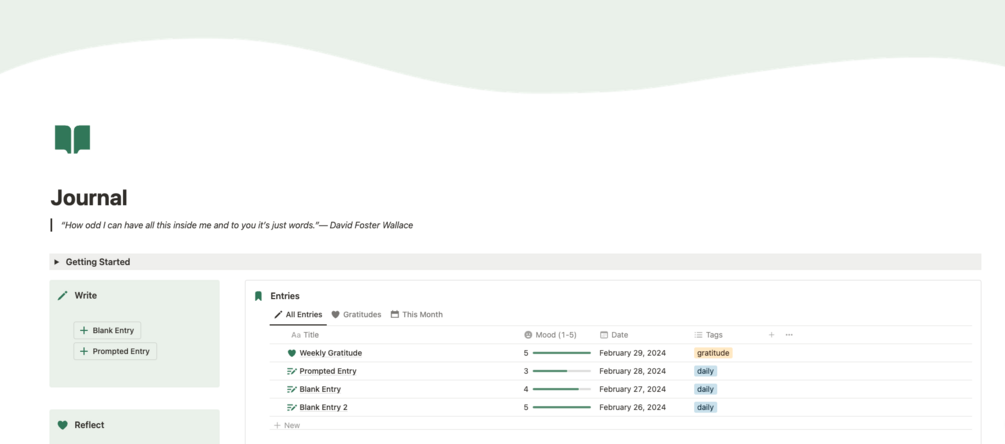Click the Write section heading
The image size is (1005, 444).
[x=86, y=295]
